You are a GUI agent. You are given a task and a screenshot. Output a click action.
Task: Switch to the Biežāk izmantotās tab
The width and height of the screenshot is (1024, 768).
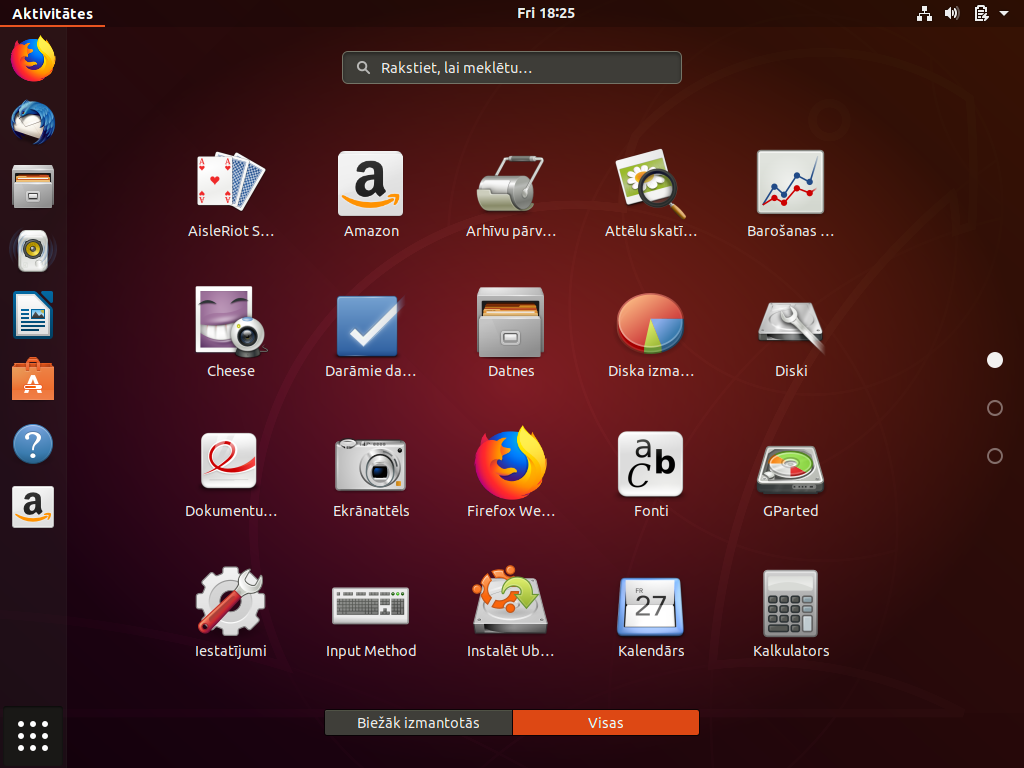(419, 723)
